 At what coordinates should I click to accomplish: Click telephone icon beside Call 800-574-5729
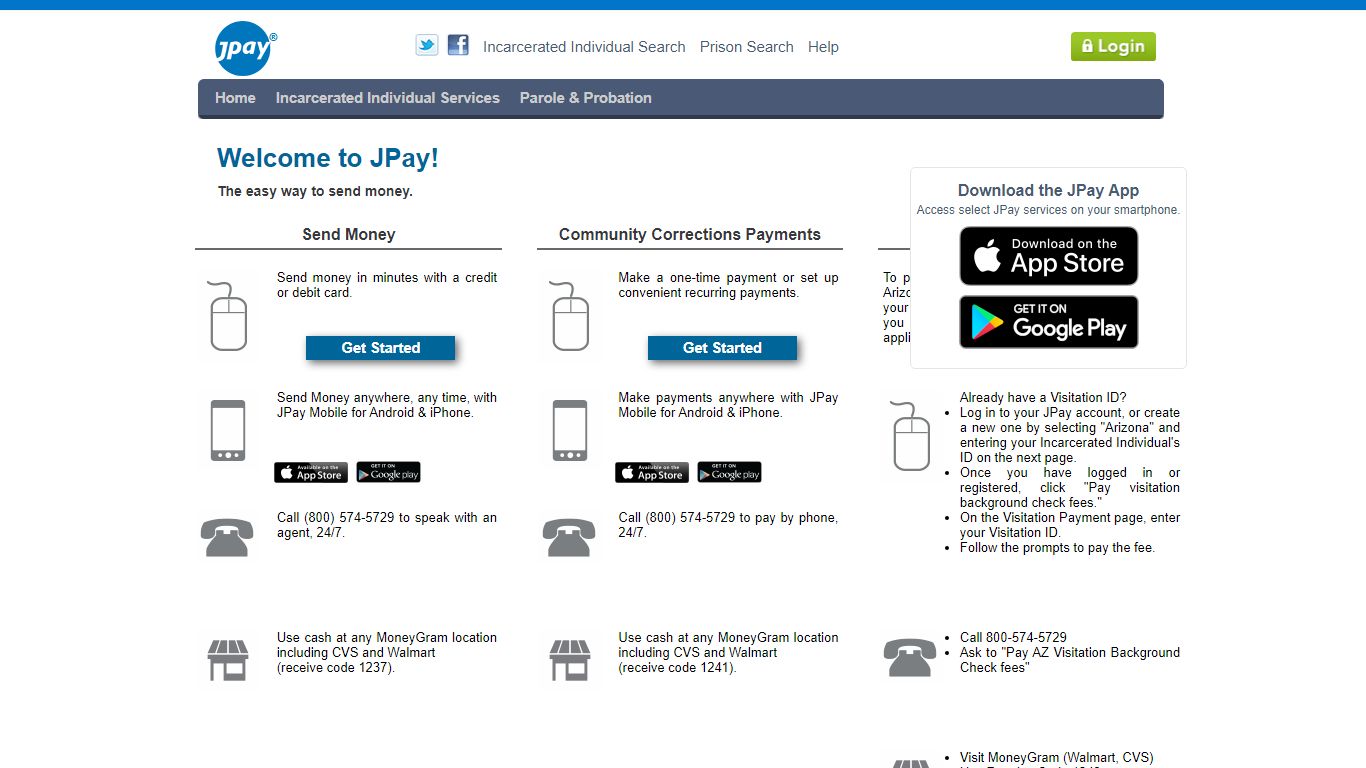pyautogui.click(x=910, y=657)
